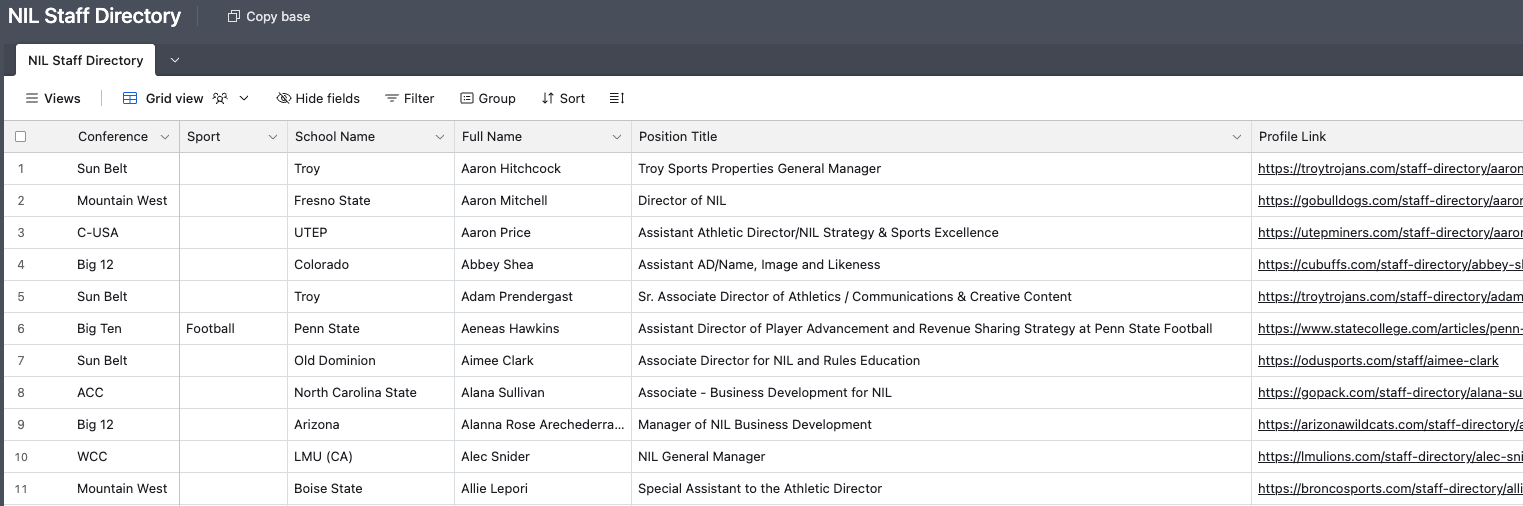The height and width of the screenshot is (506, 1523).
Task: Select the NIL Staff Directory table tab
Action: tap(86, 60)
